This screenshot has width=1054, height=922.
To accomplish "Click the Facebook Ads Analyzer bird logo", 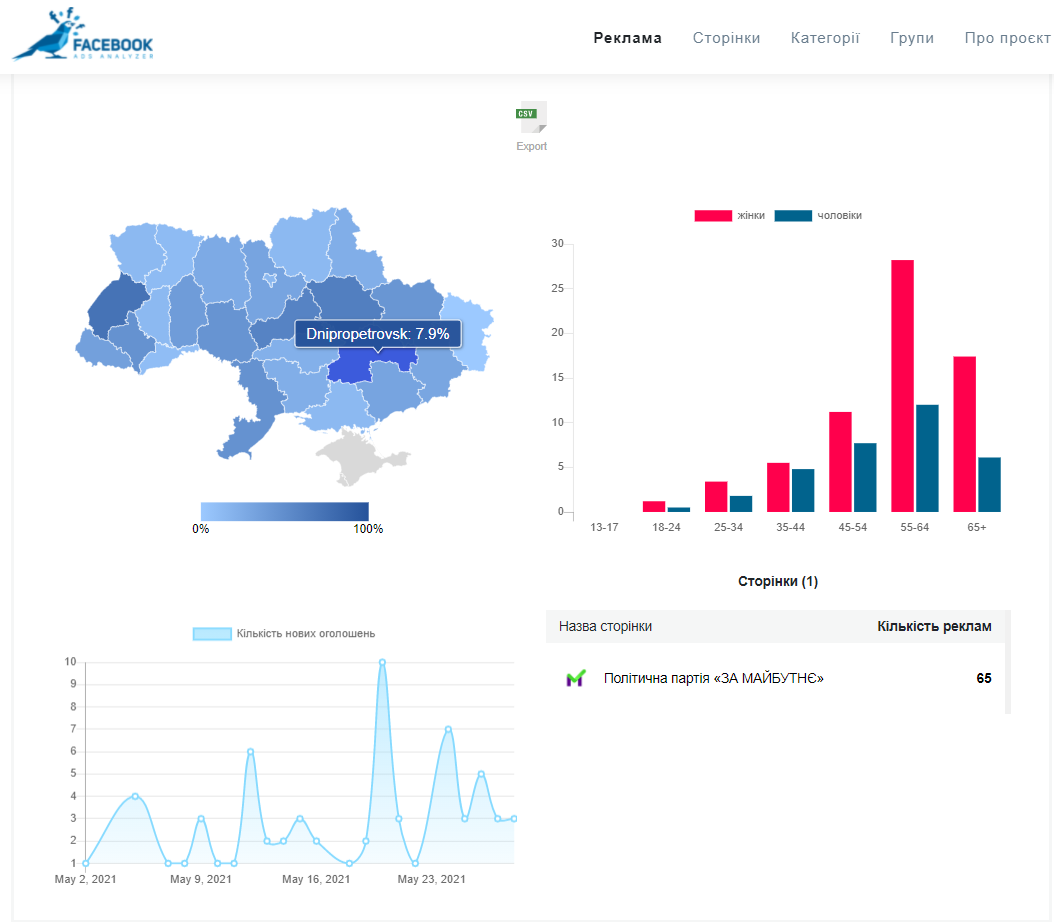I will click(82, 36).
